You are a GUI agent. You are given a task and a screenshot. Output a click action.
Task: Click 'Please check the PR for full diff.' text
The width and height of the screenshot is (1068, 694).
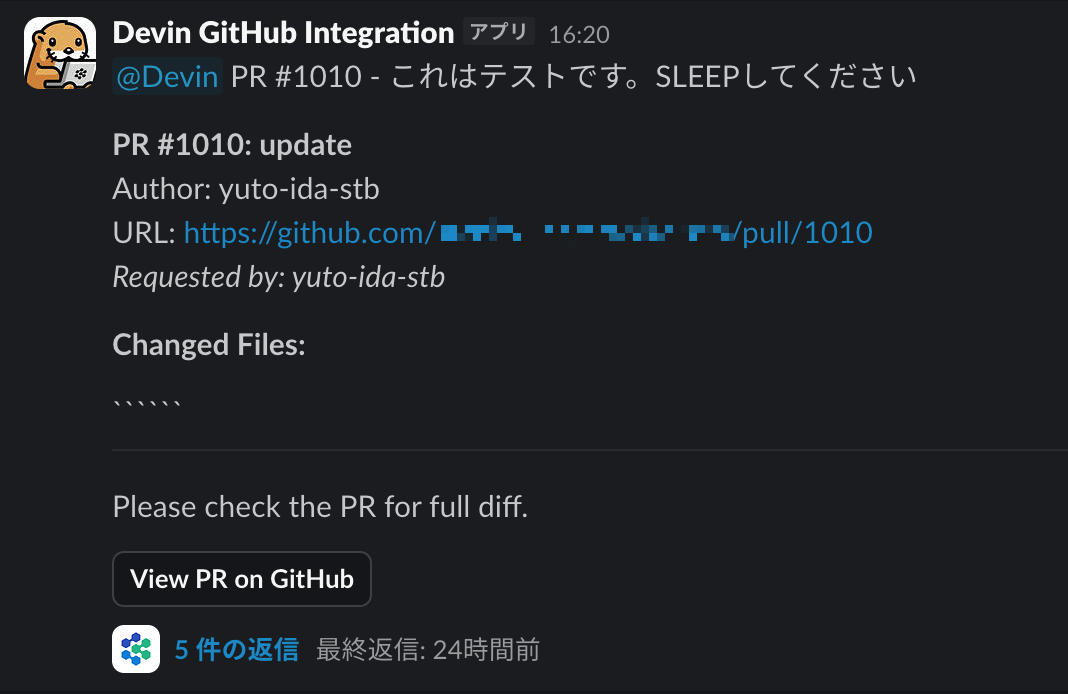(x=320, y=507)
